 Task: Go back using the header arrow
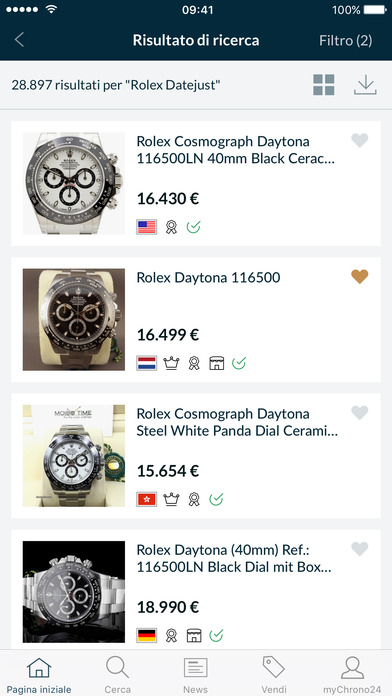tap(19, 40)
